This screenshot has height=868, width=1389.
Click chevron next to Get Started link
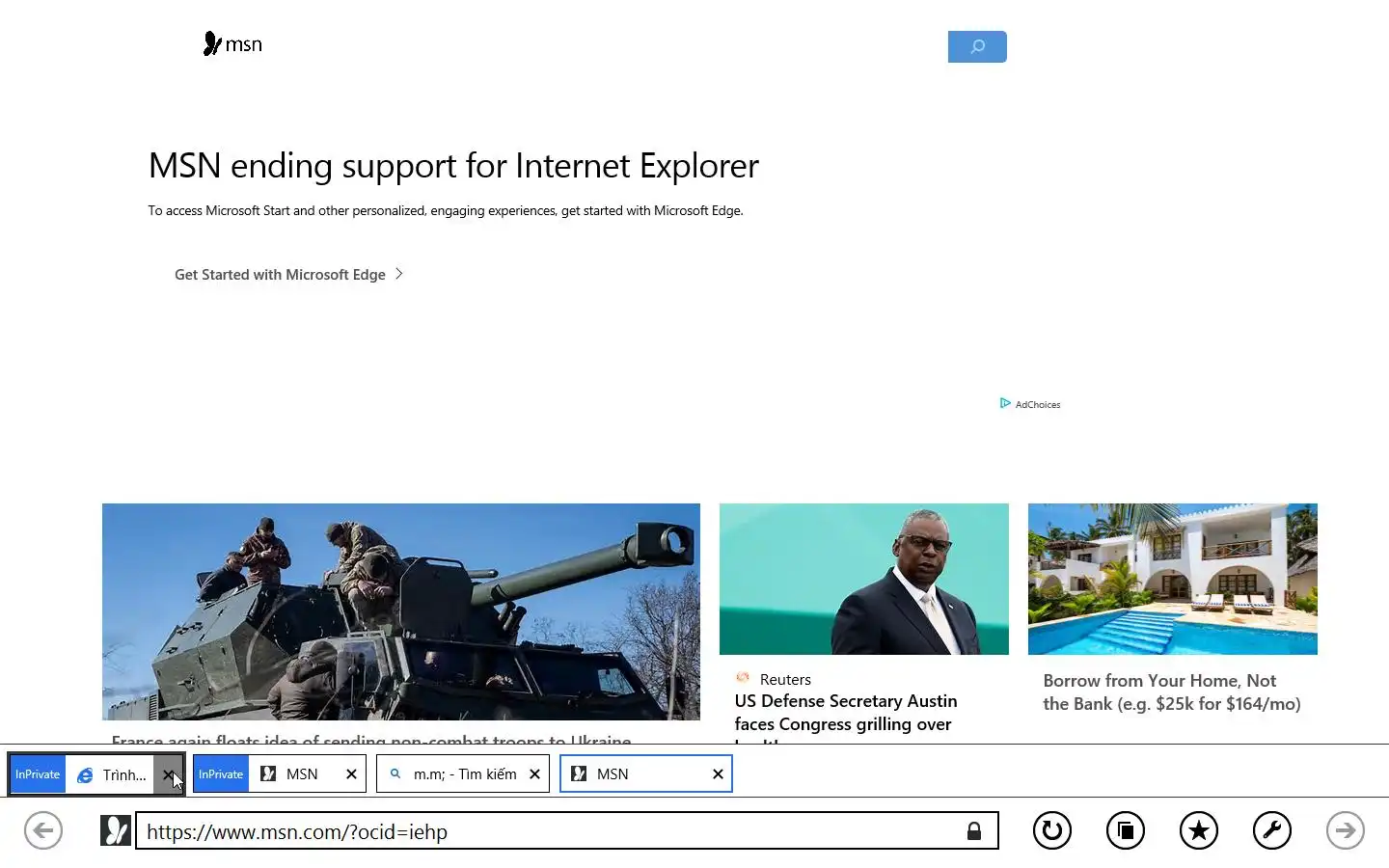[399, 274]
